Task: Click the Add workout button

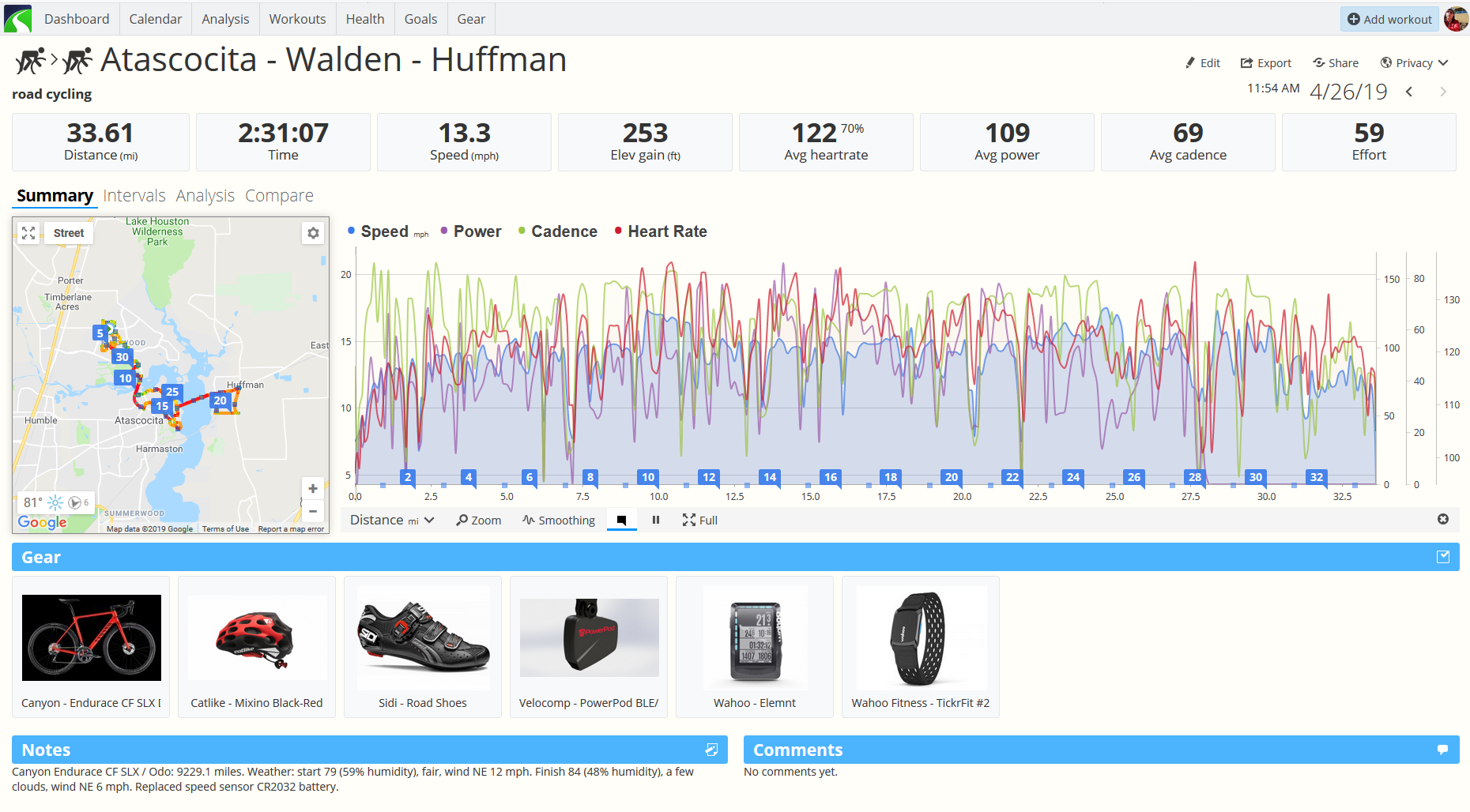Action: coord(1389,19)
